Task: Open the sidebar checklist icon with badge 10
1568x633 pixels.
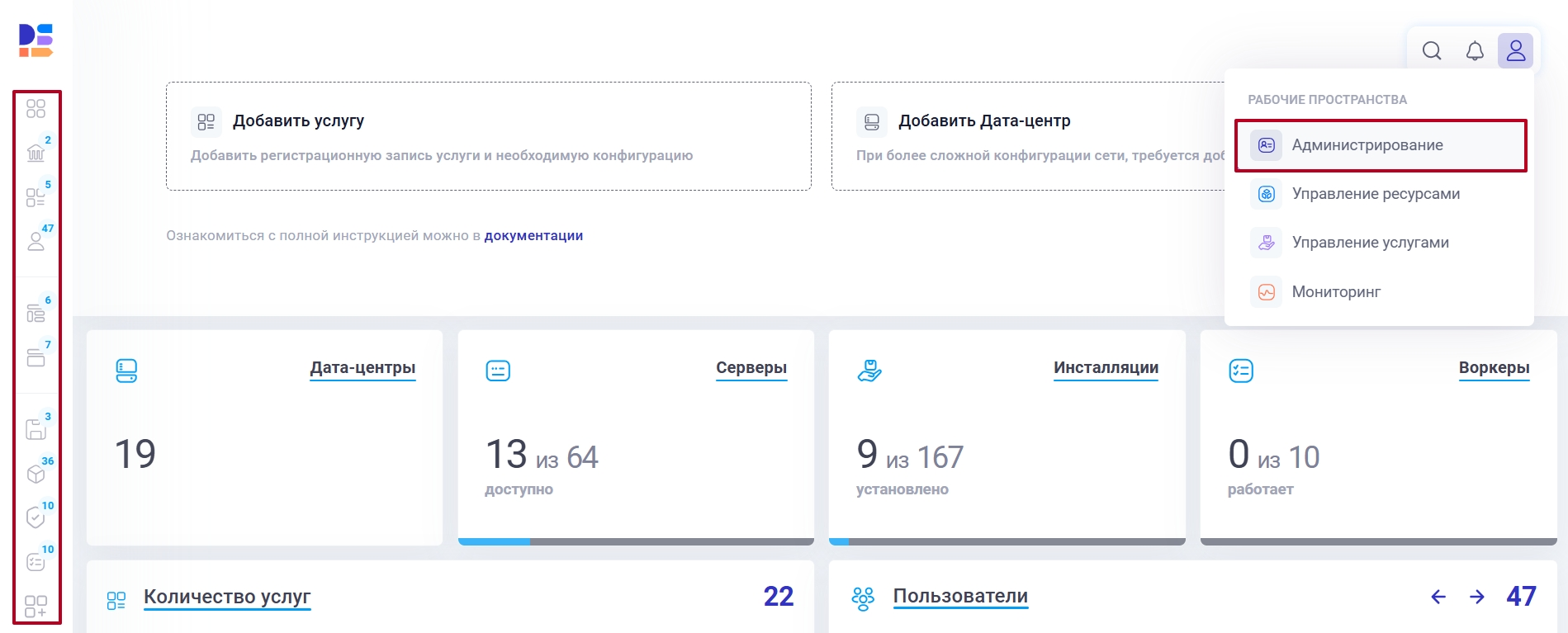Action: pyautogui.click(x=36, y=562)
